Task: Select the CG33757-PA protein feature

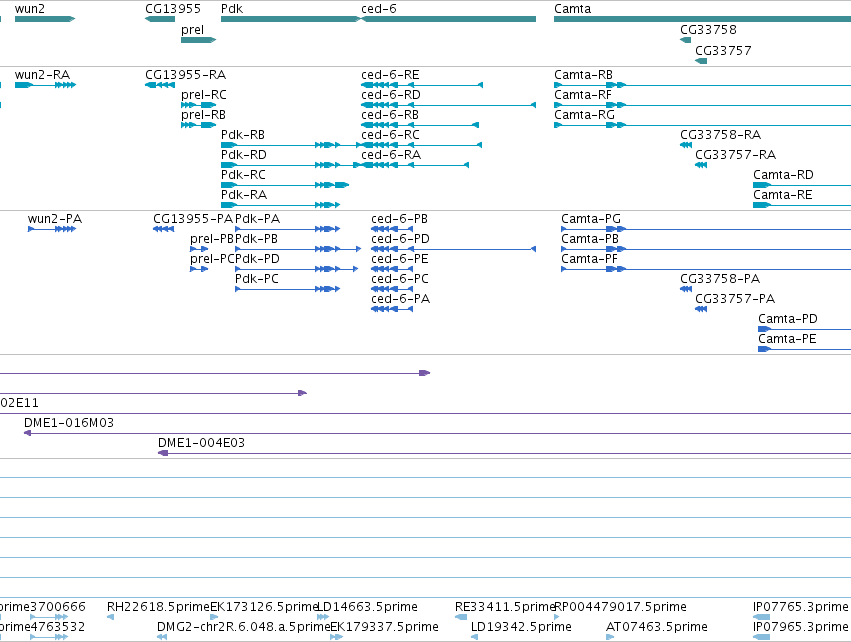Action: point(701,309)
